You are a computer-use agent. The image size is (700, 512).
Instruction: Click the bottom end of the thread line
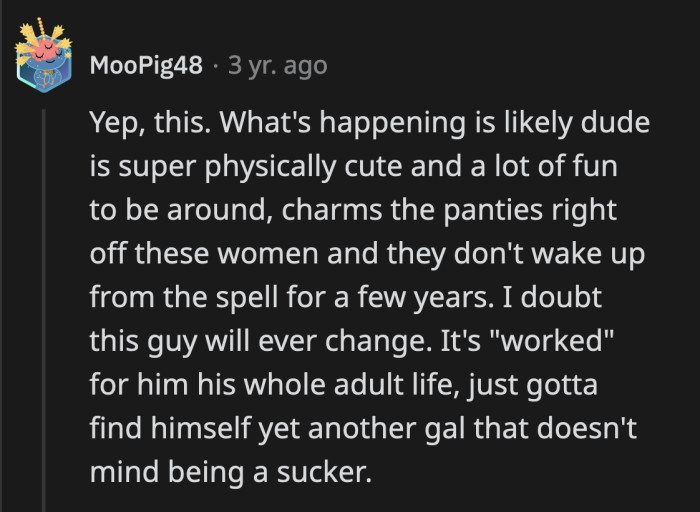click(x=44, y=488)
